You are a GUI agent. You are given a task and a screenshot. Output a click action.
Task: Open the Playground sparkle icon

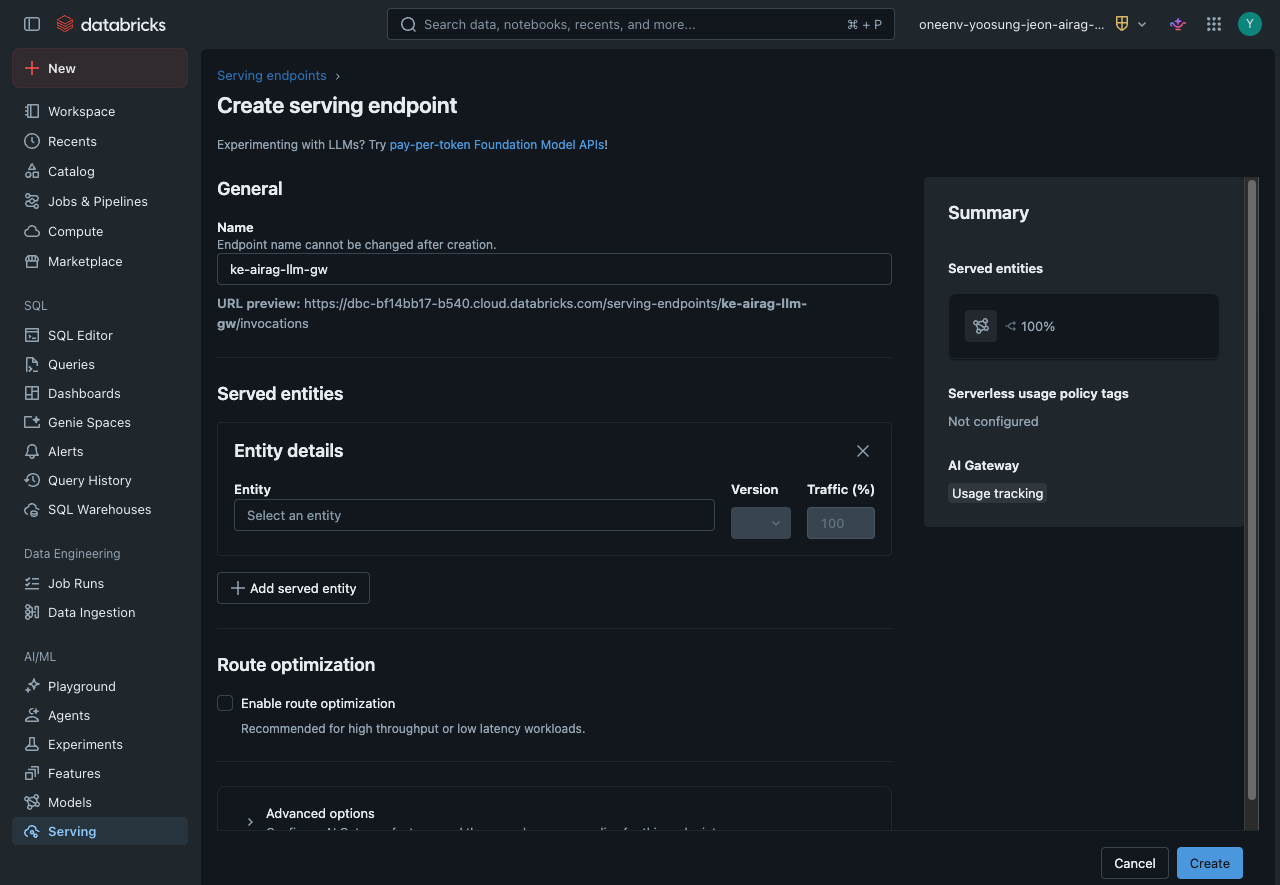click(32, 686)
